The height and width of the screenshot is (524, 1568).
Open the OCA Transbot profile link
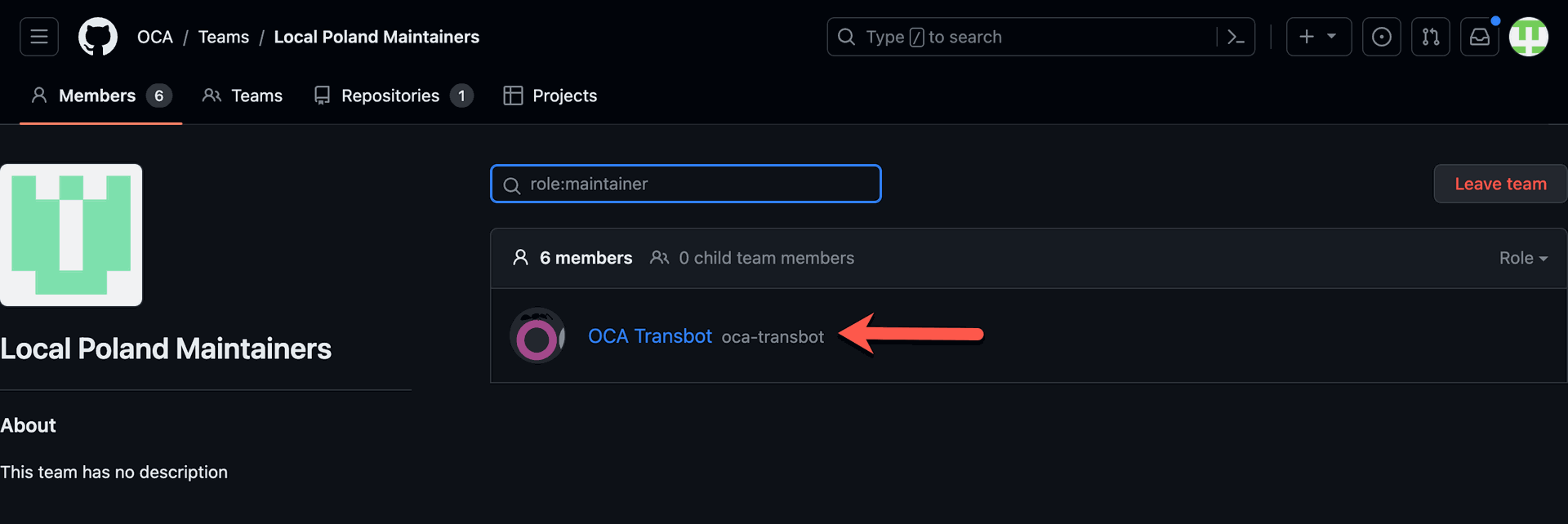click(650, 336)
